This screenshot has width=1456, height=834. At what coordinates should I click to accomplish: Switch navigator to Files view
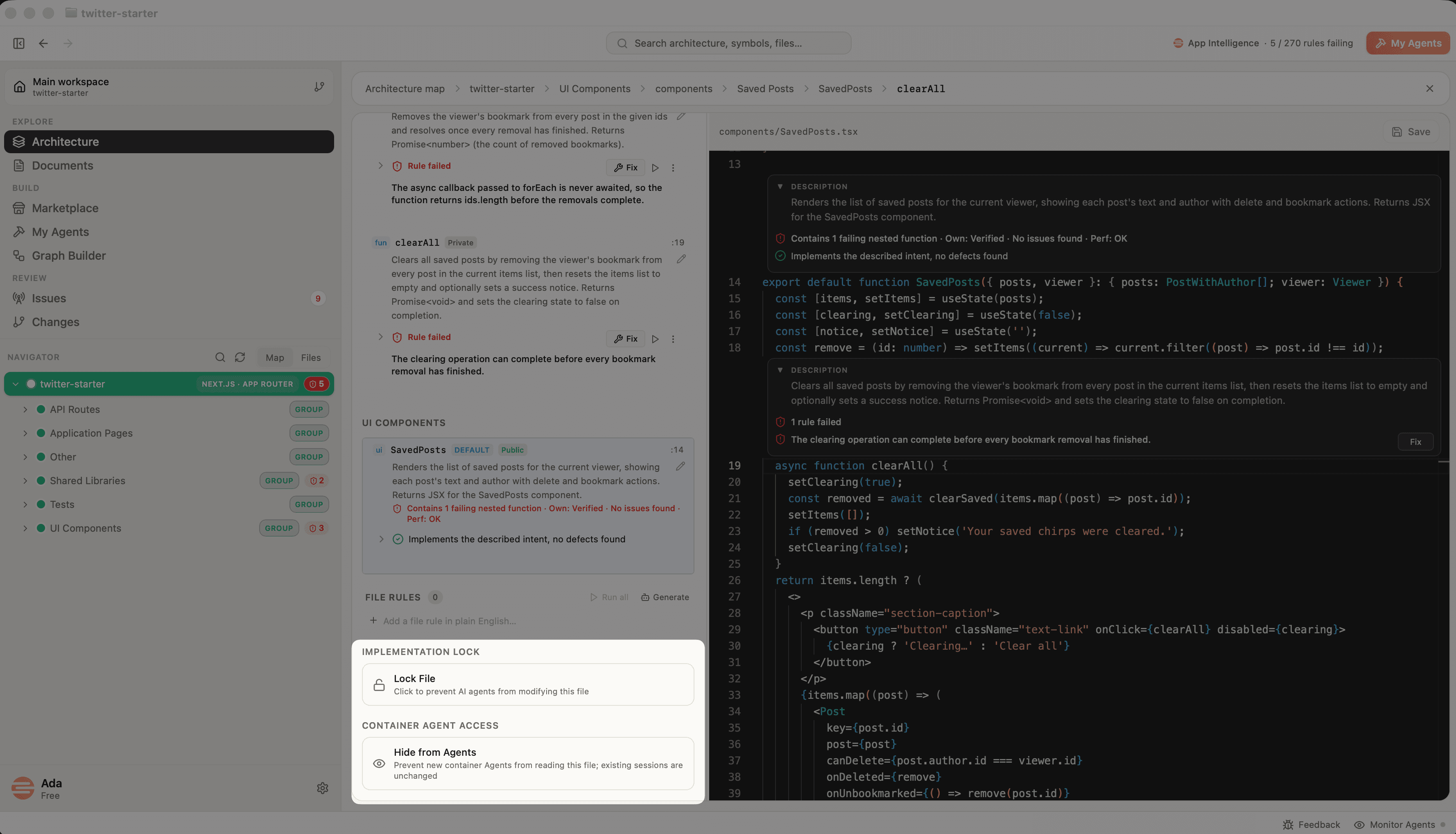(x=311, y=358)
